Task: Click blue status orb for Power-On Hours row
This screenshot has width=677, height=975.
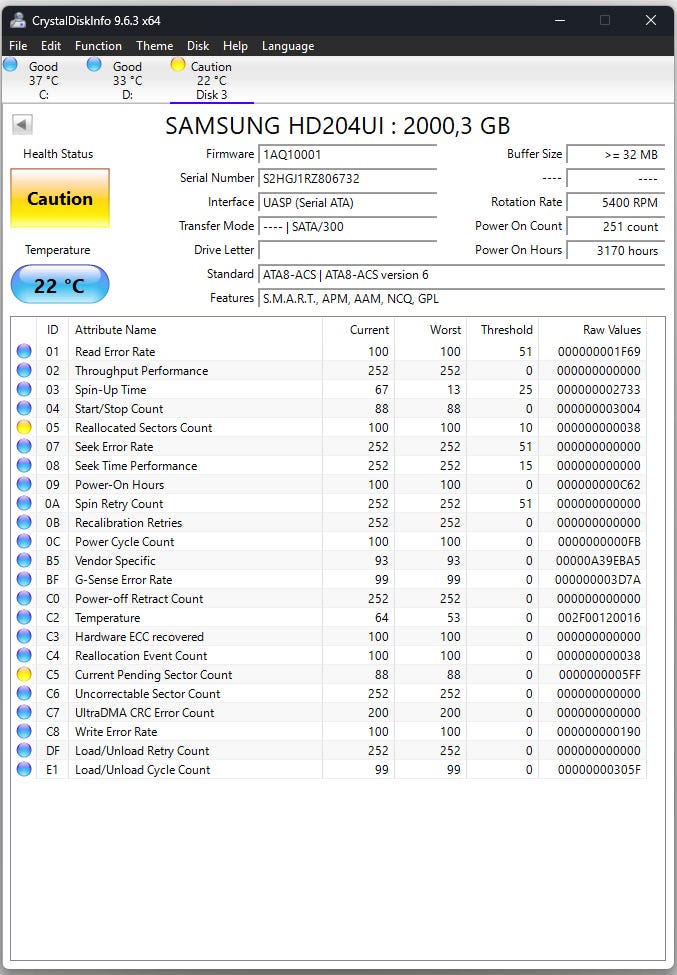Action: pyautogui.click(x=24, y=484)
